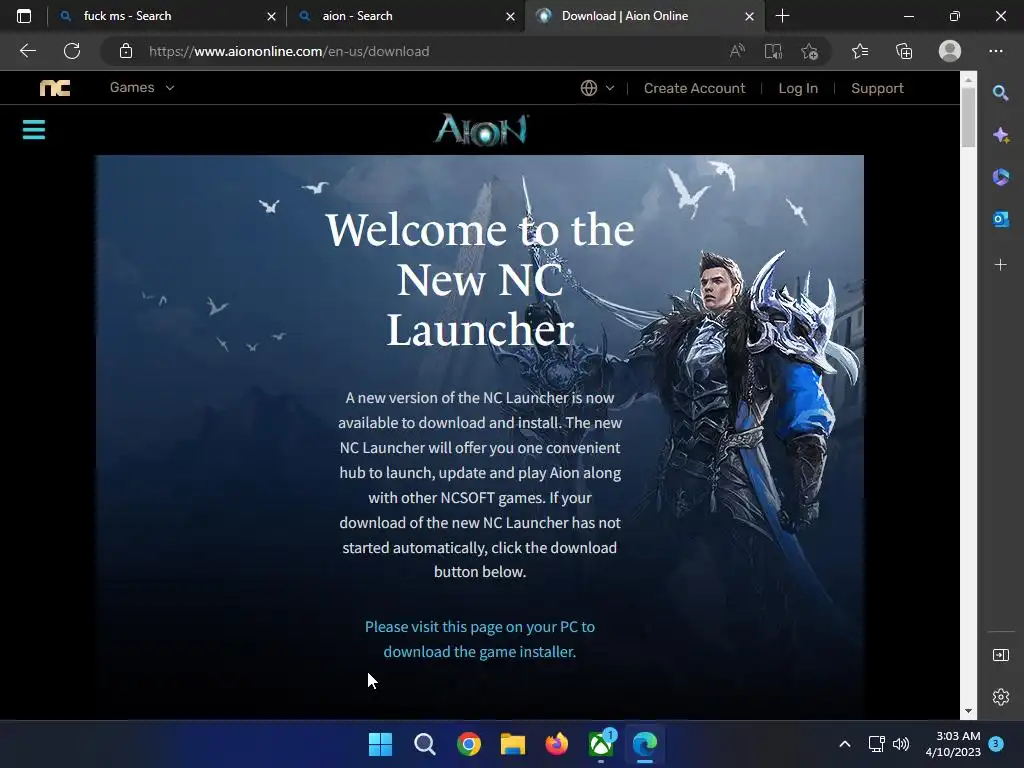
Task: Click the Create Account link
Action: (x=694, y=88)
